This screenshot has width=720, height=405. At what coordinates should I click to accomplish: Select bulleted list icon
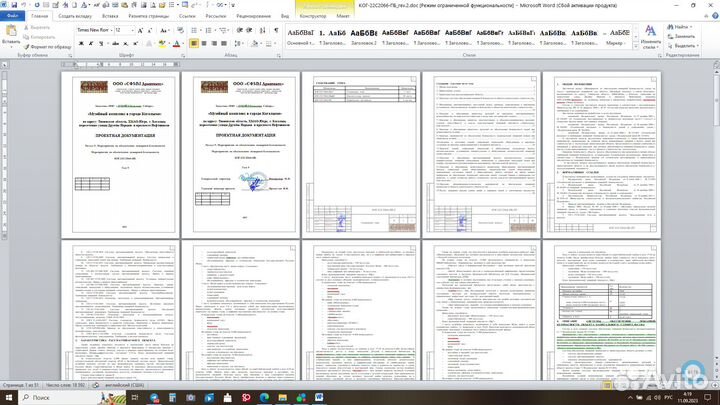[194, 30]
